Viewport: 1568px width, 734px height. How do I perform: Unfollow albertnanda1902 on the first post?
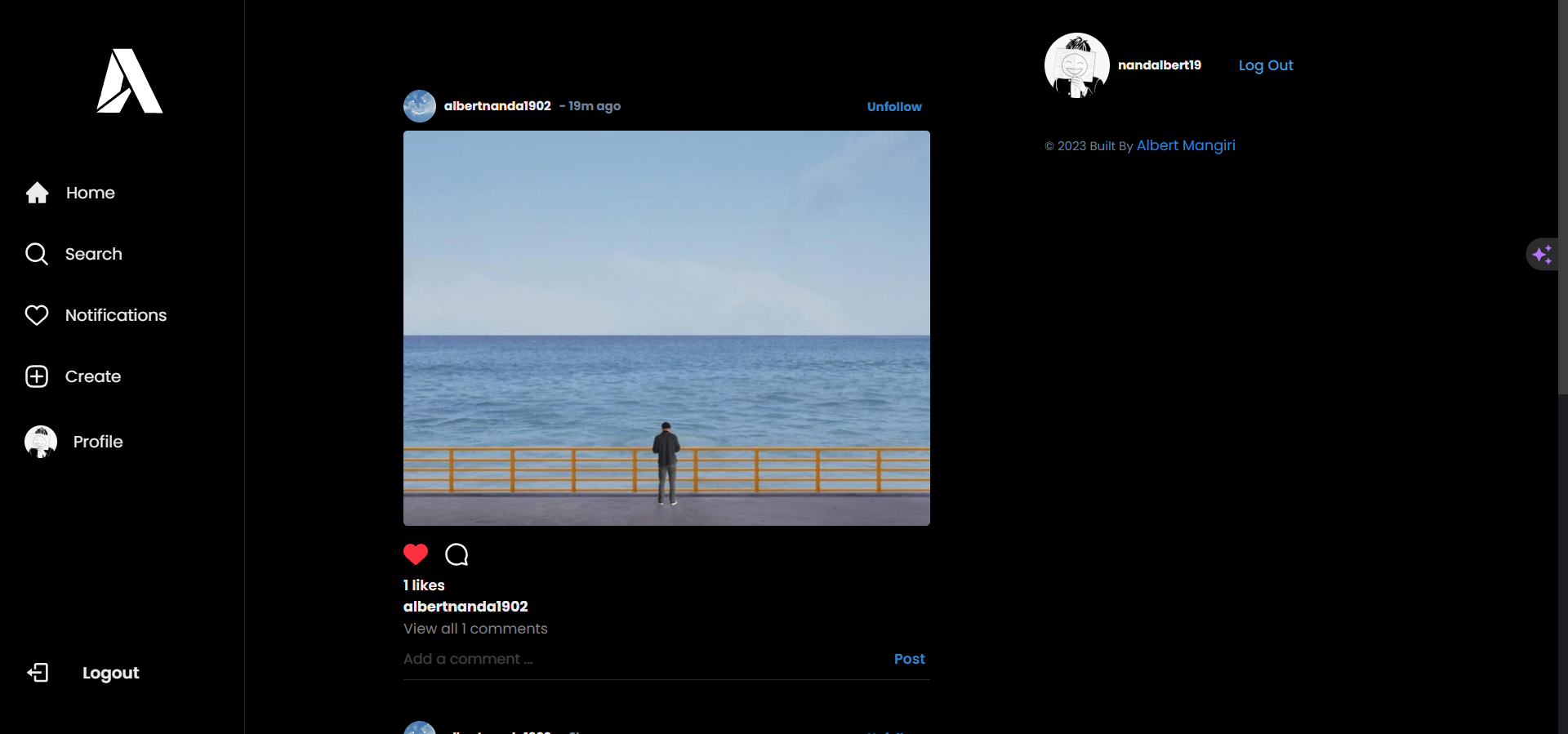tap(893, 107)
